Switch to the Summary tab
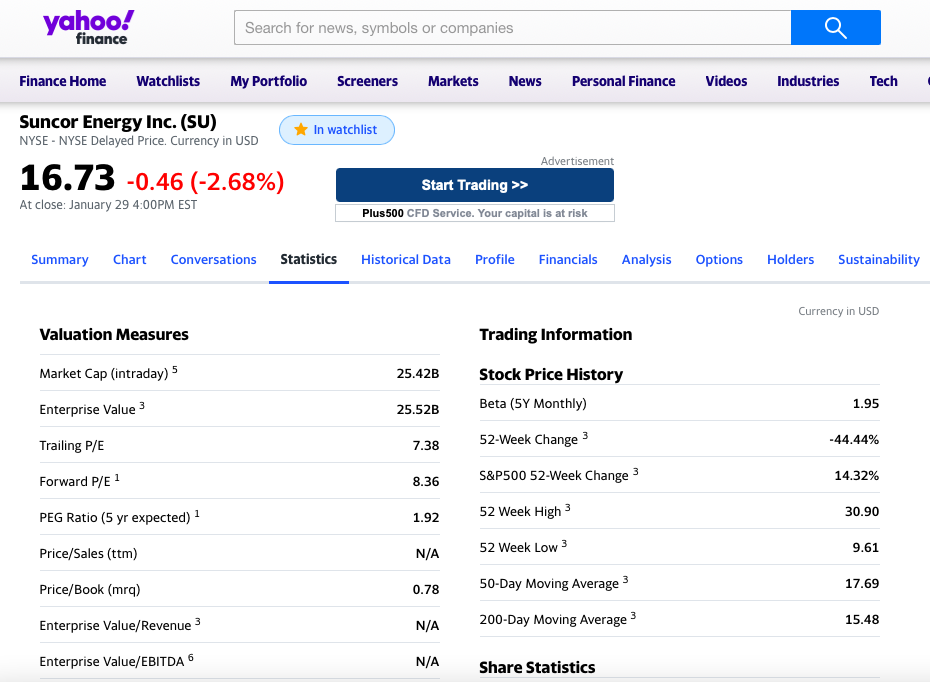The height and width of the screenshot is (682, 930). tap(59, 260)
